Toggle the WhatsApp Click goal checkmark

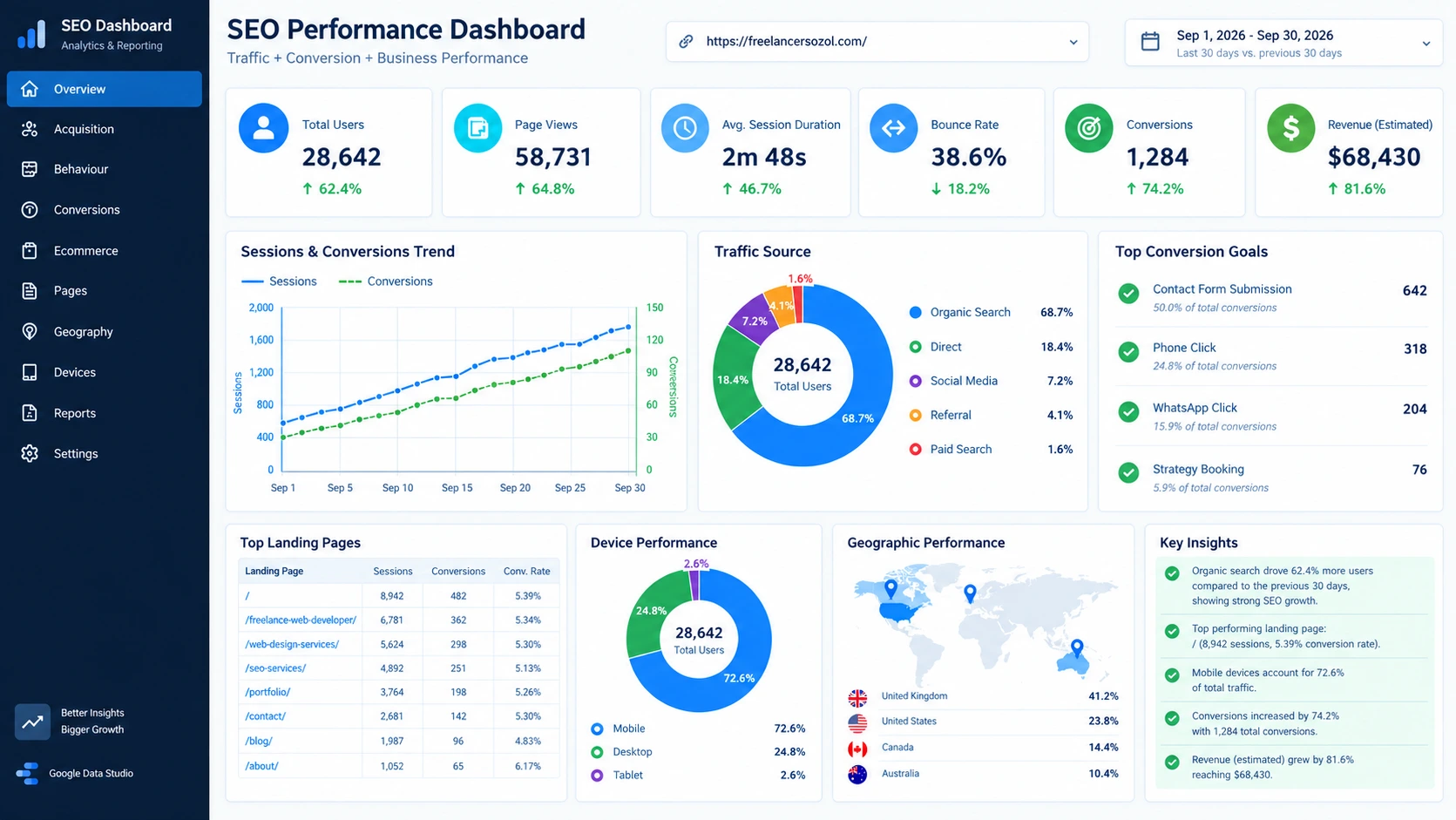pyautogui.click(x=1128, y=411)
